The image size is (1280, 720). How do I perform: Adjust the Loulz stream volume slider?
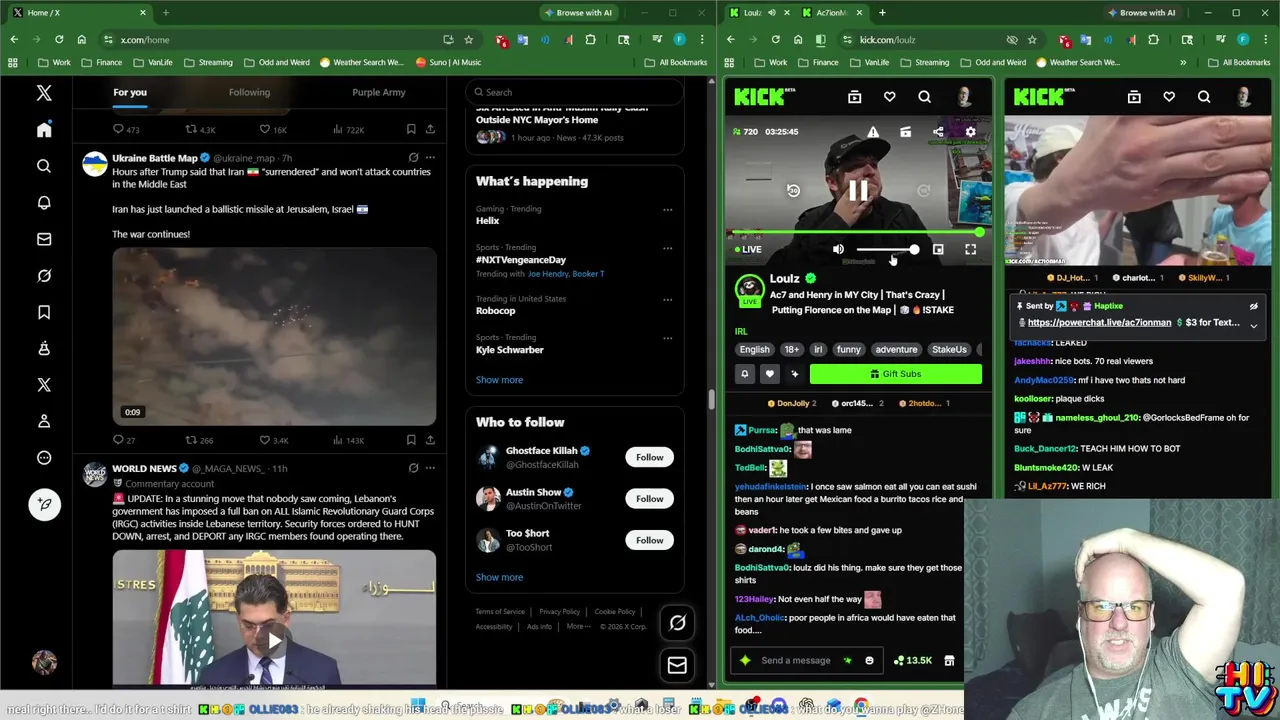pos(887,250)
